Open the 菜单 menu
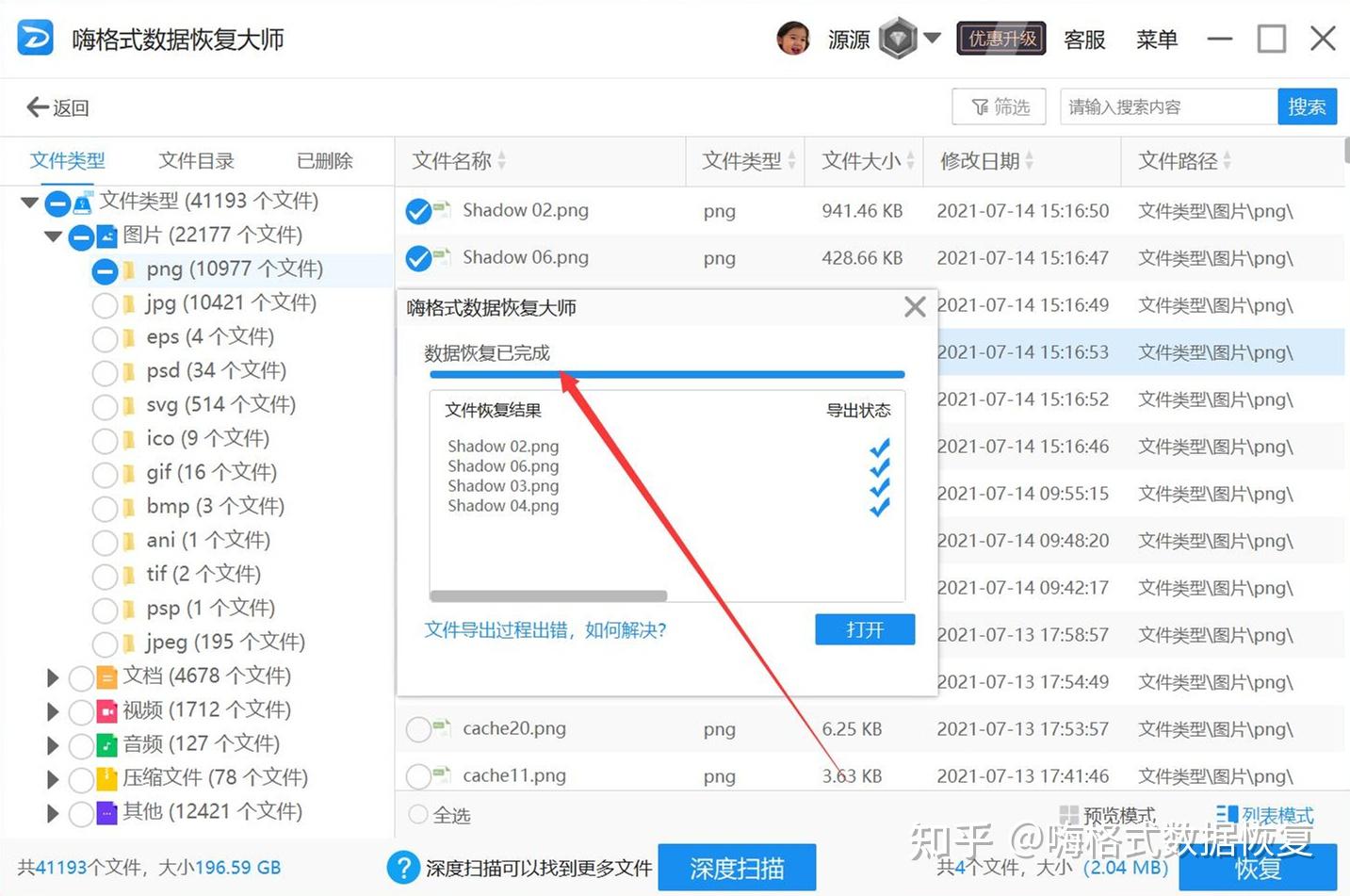Screen dimensions: 1350x896 (1156, 40)
